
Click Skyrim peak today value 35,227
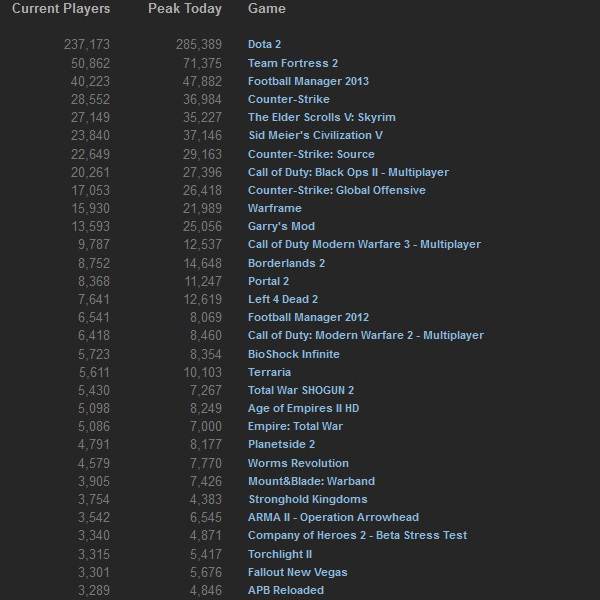point(202,117)
